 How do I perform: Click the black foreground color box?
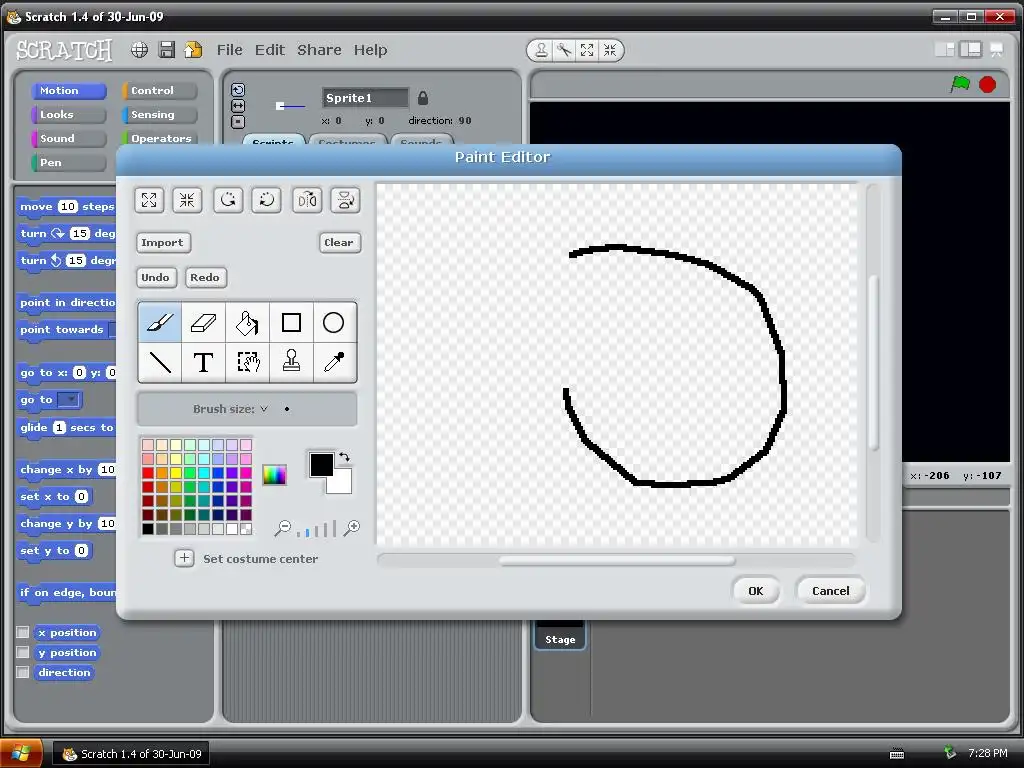tap(321, 464)
